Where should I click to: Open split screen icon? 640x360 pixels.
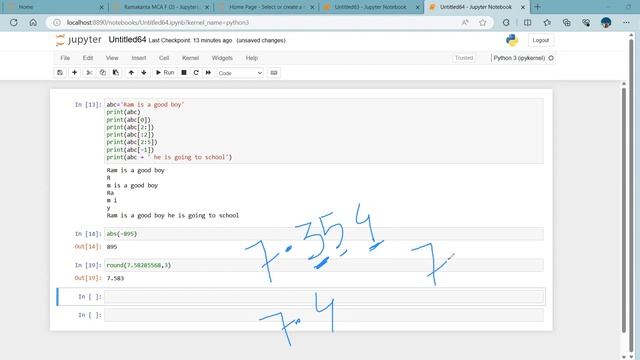pyautogui.click(x=527, y=22)
